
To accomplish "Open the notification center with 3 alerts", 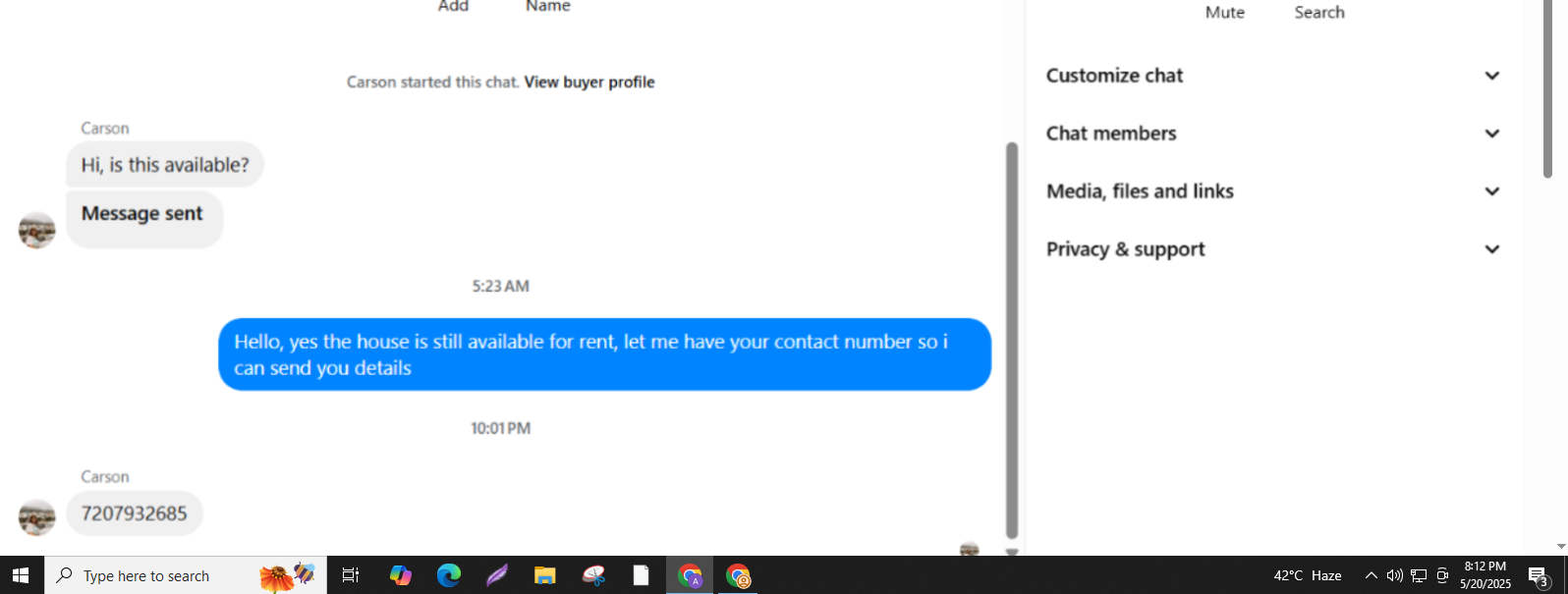I will point(1539,576).
